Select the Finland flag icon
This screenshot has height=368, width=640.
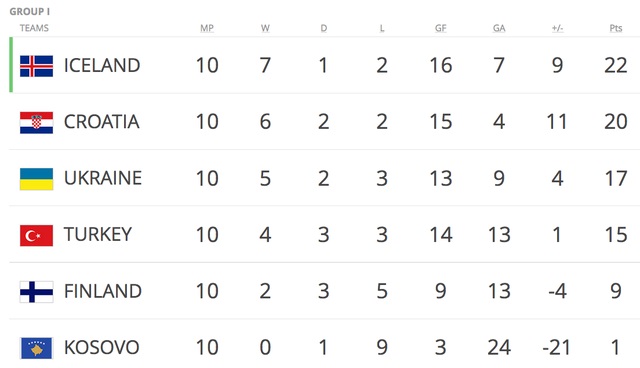(x=36, y=292)
